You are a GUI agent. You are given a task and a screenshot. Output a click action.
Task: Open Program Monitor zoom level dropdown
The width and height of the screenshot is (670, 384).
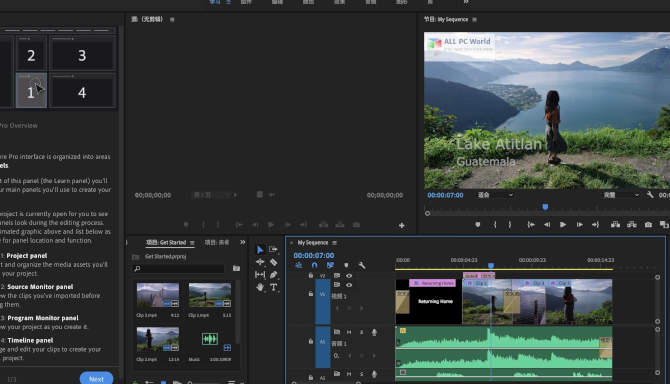click(x=495, y=195)
